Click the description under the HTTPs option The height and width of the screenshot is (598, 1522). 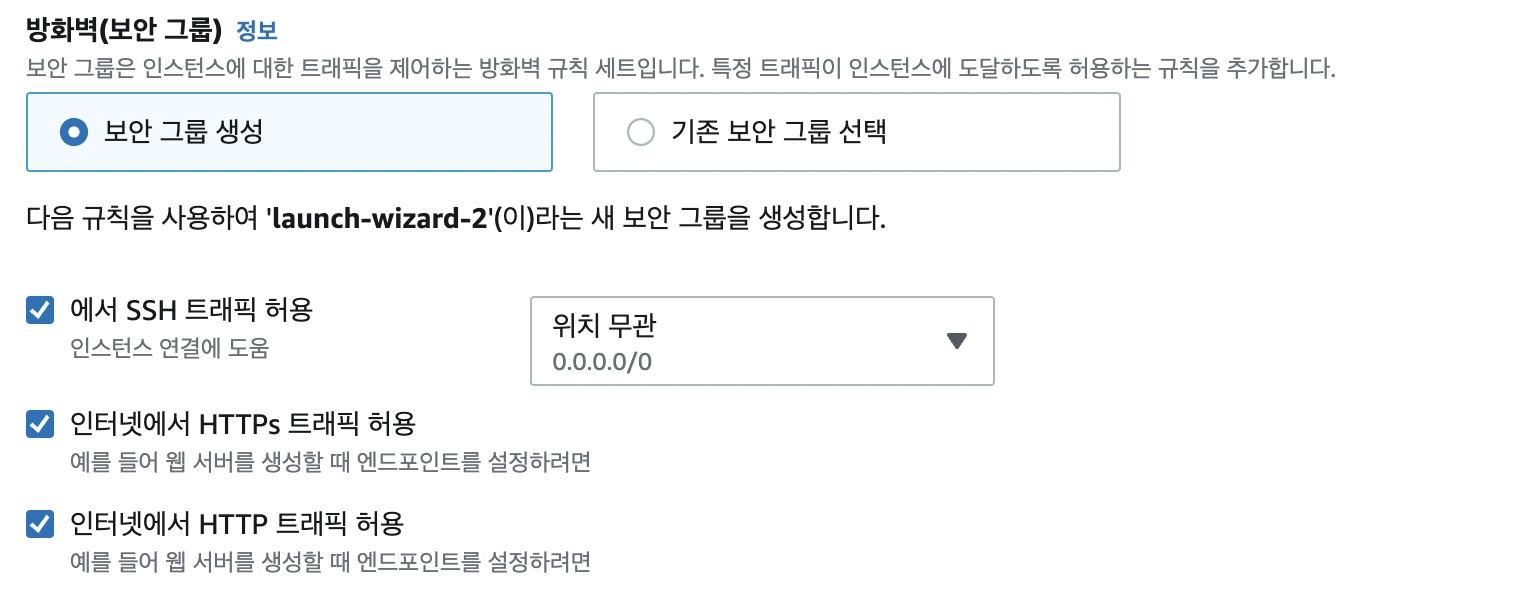coord(330,463)
